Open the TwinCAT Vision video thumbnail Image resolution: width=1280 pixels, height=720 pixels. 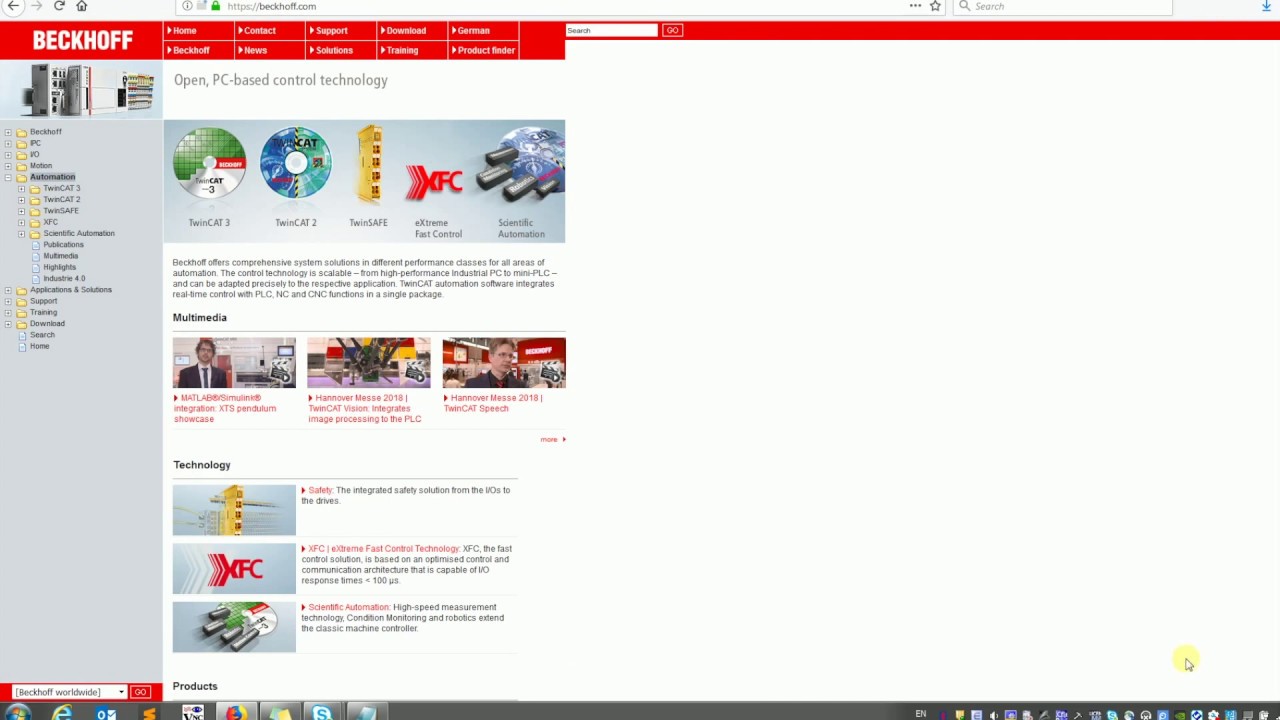tap(369, 363)
